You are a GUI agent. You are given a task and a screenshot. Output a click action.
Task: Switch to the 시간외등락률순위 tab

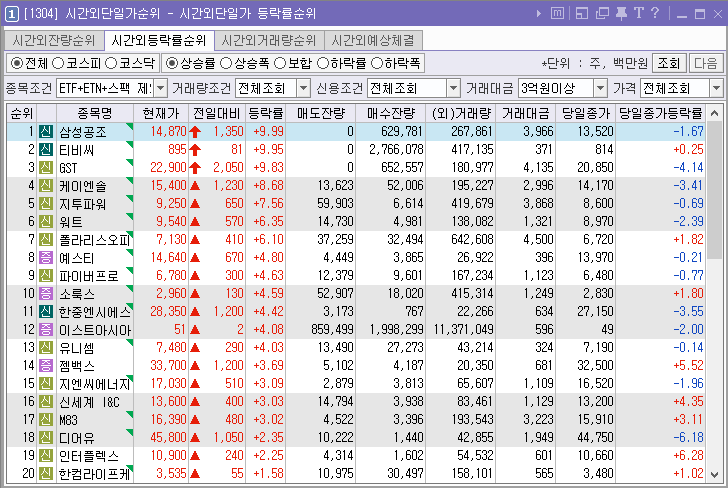pos(159,41)
